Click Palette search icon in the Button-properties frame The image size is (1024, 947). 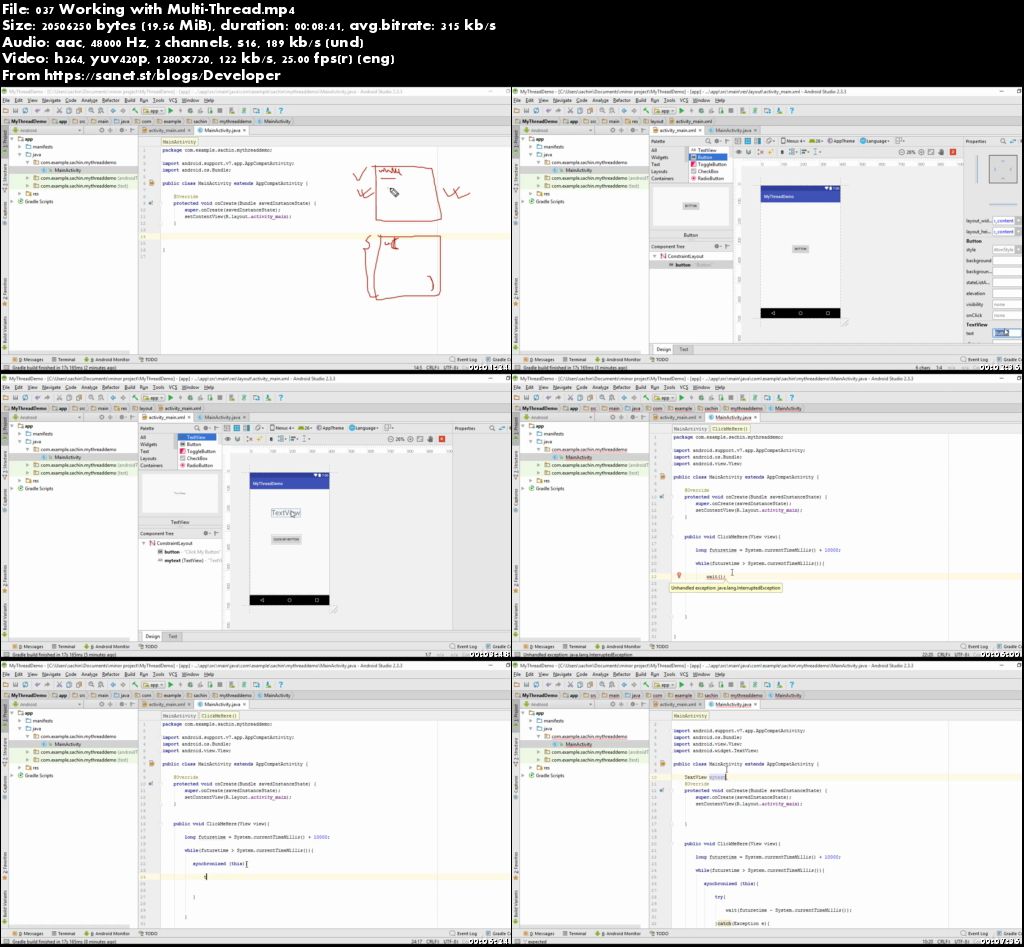point(708,141)
